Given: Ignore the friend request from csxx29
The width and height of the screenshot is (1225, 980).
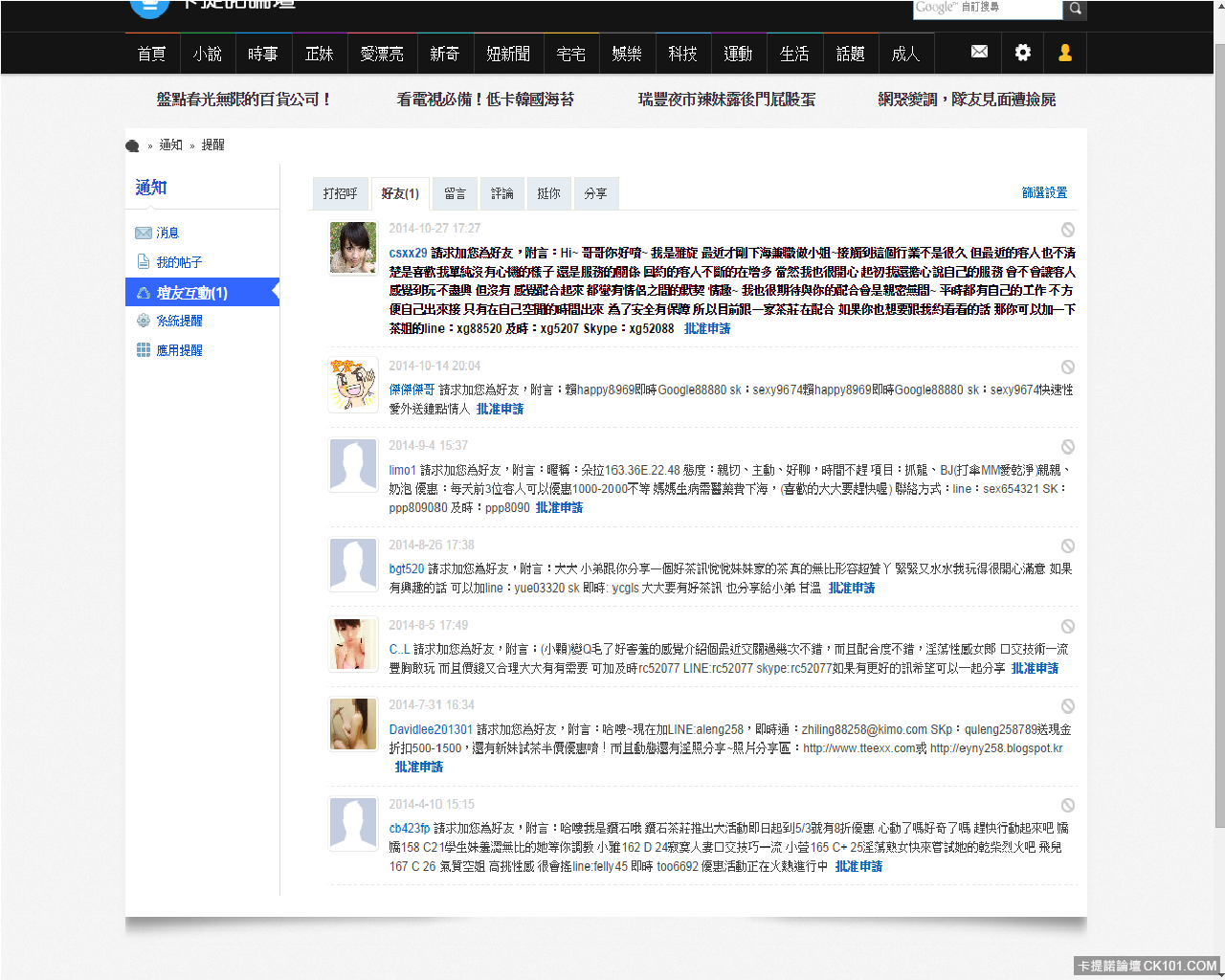Looking at the screenshot, I should [x=1067, y=230].
